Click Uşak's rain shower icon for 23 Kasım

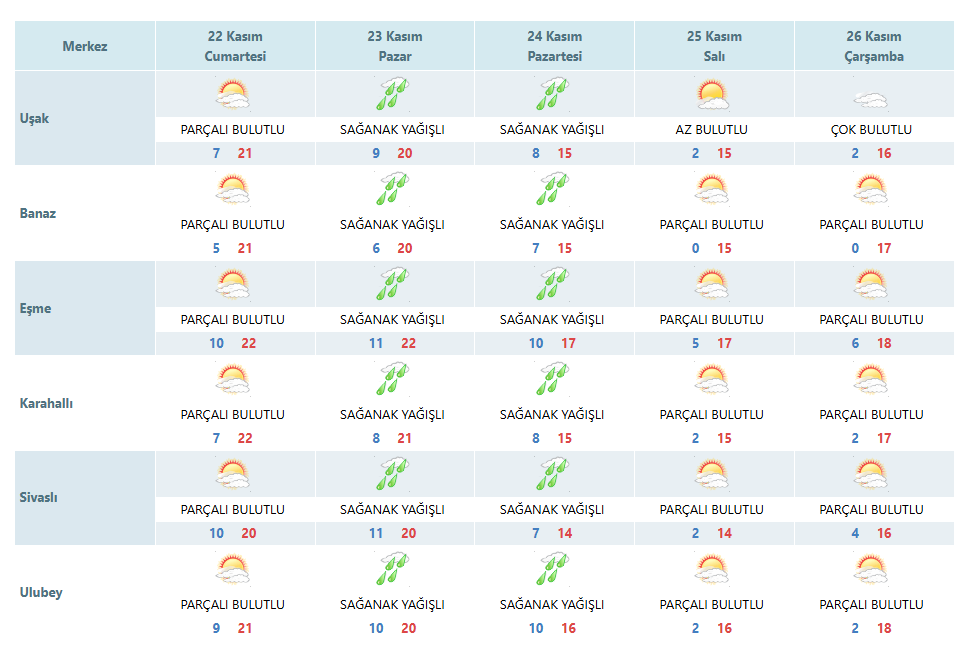tap(393, 94)
